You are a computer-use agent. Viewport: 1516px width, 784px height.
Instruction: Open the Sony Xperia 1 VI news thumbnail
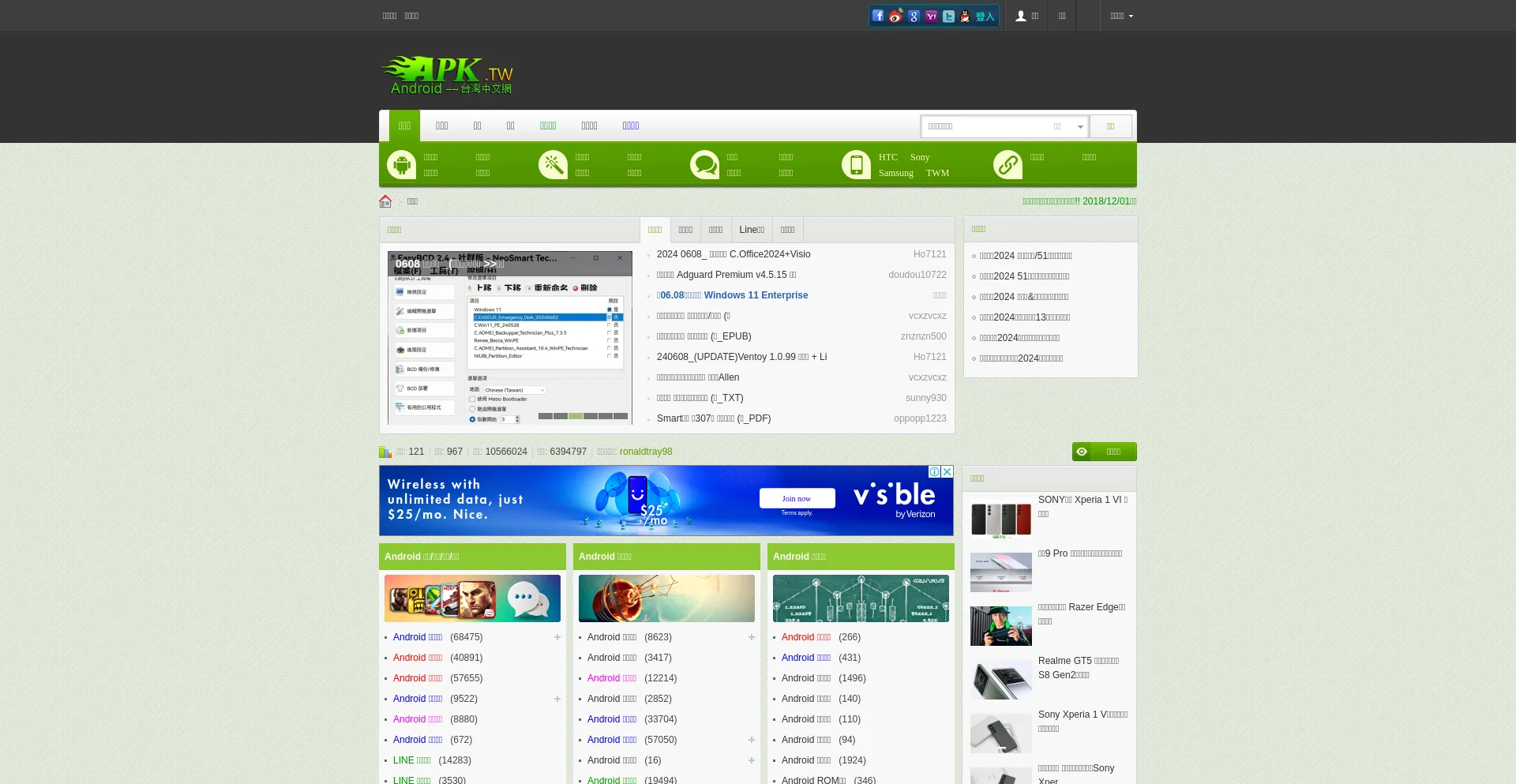tap(1000, 520)
